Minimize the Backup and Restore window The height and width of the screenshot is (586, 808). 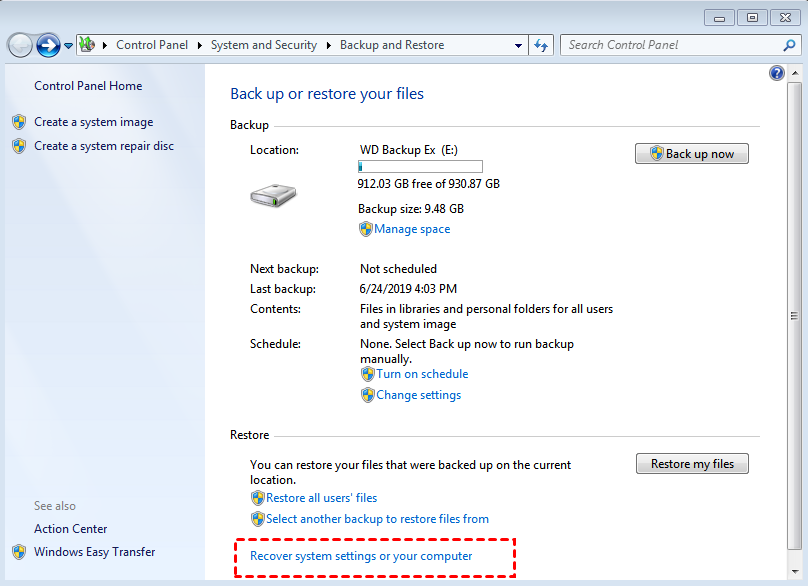point(719,18)
